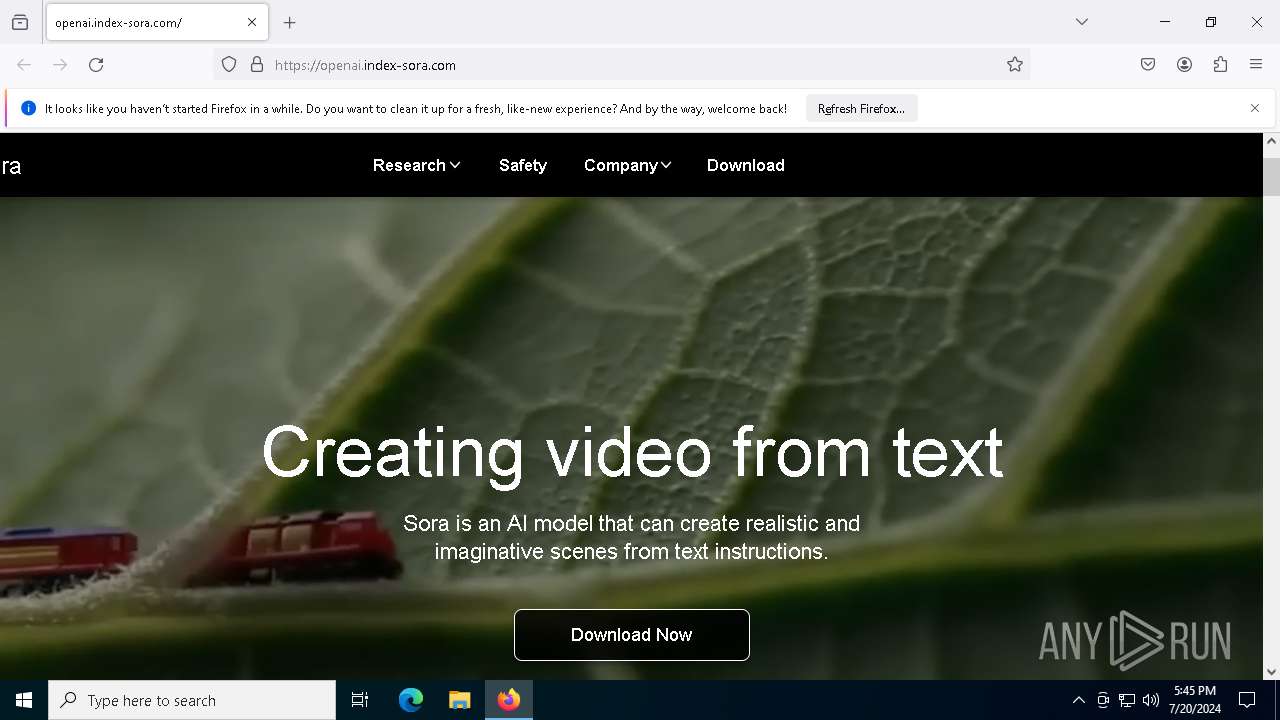
Task: Go back one page
Action: [x=24, y=65]
